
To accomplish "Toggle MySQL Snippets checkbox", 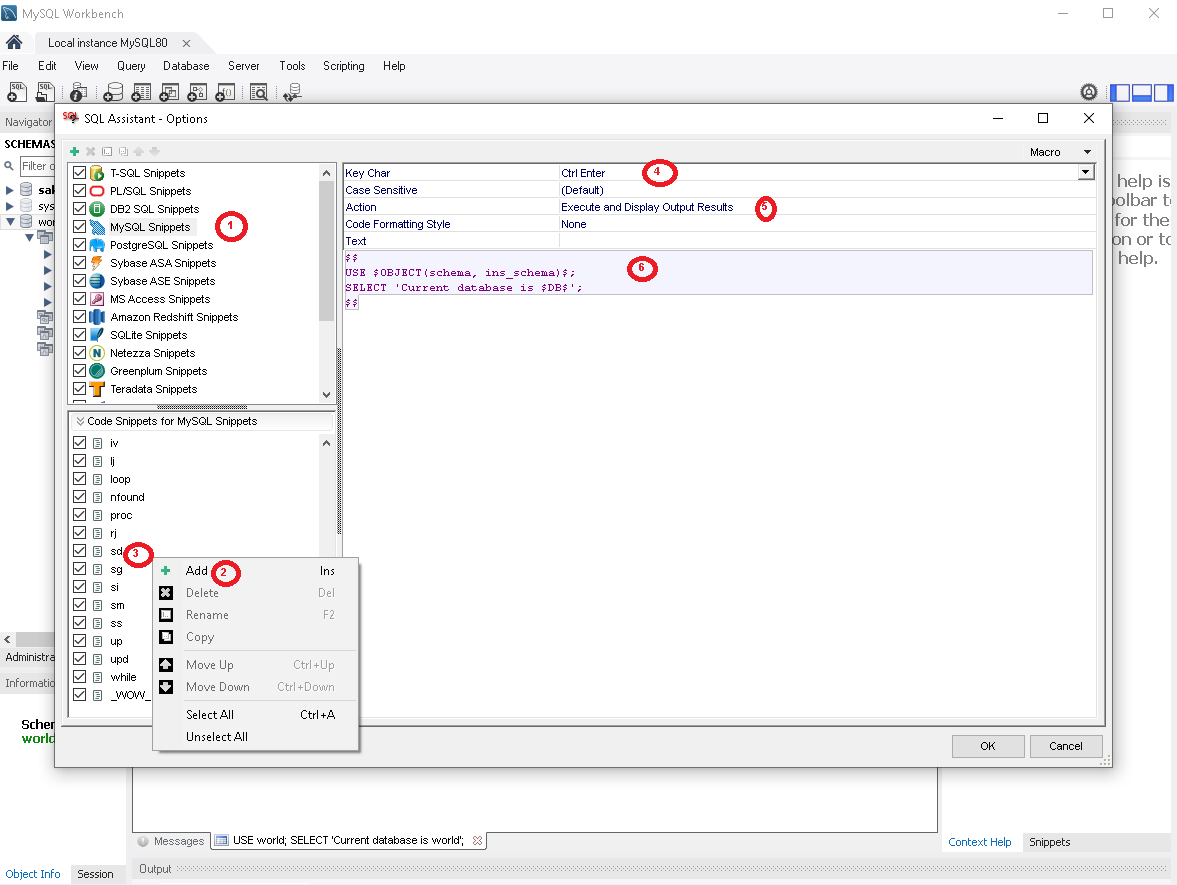I will [x=80, y=227].
